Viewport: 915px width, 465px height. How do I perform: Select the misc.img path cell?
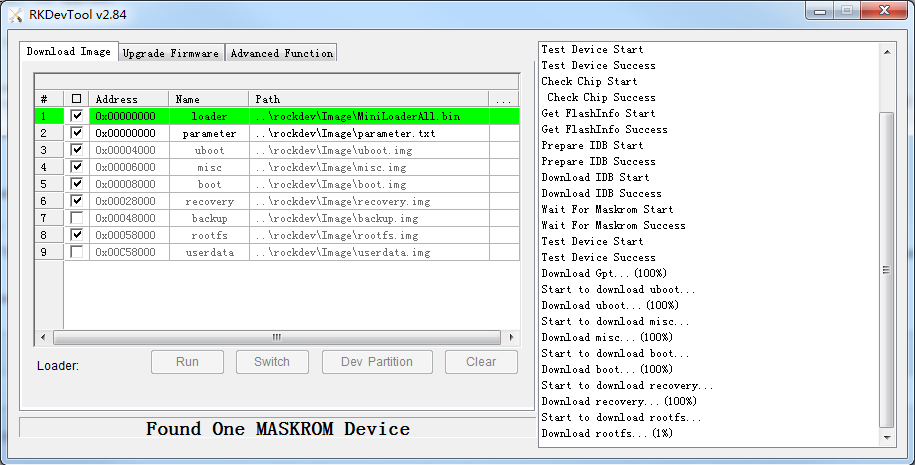(x=369, y=167)
